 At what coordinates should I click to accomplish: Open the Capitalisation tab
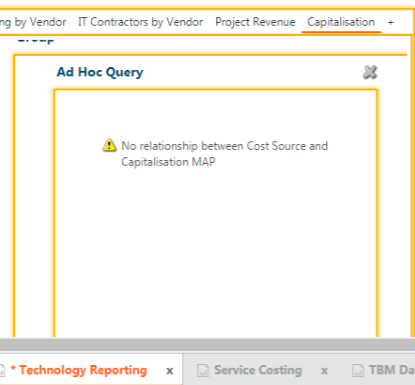341,22
